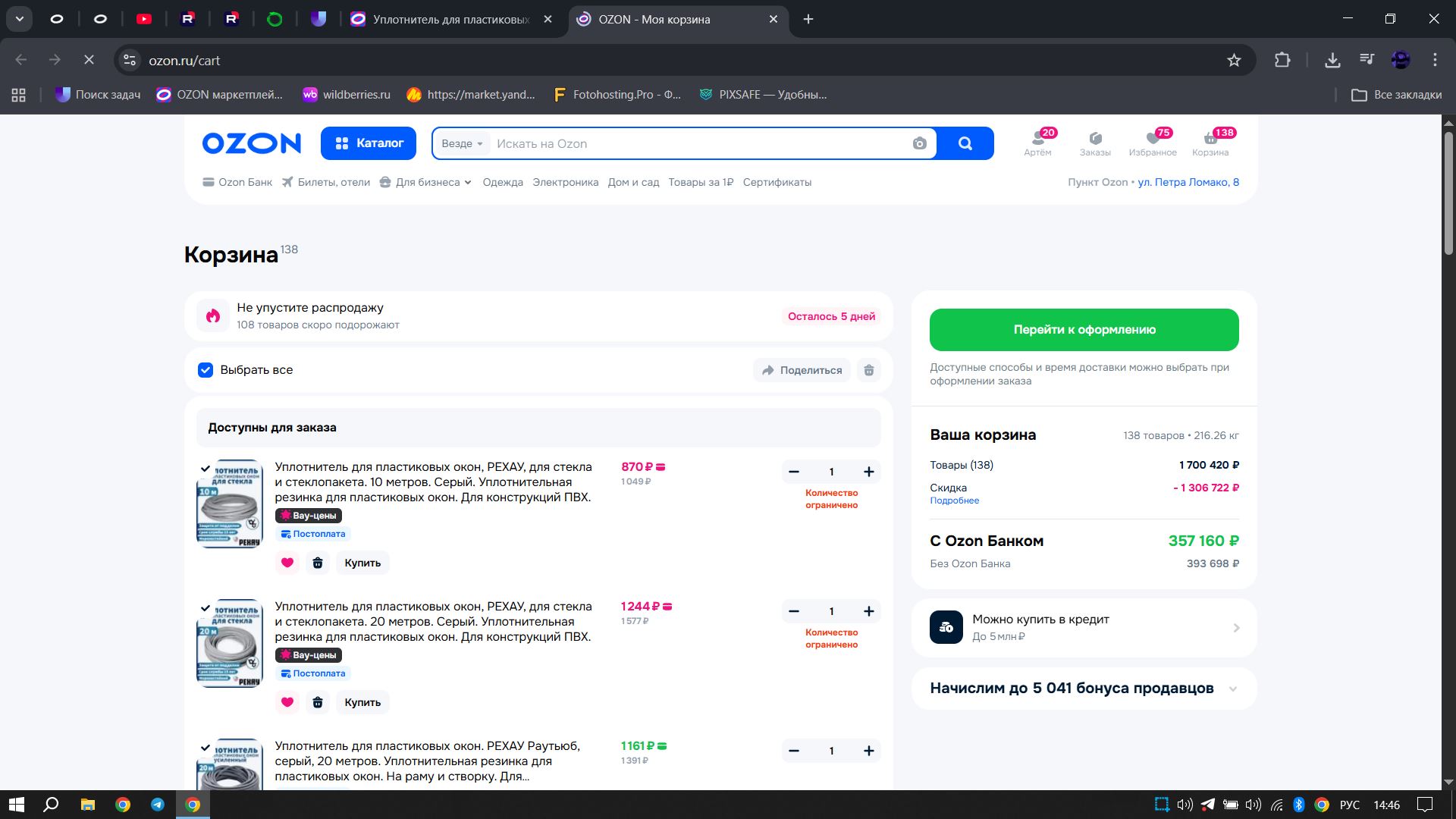The image size is (1456, 819).
Task: Open the Избранное favorites heart icon
Action: pos(1153,139)
